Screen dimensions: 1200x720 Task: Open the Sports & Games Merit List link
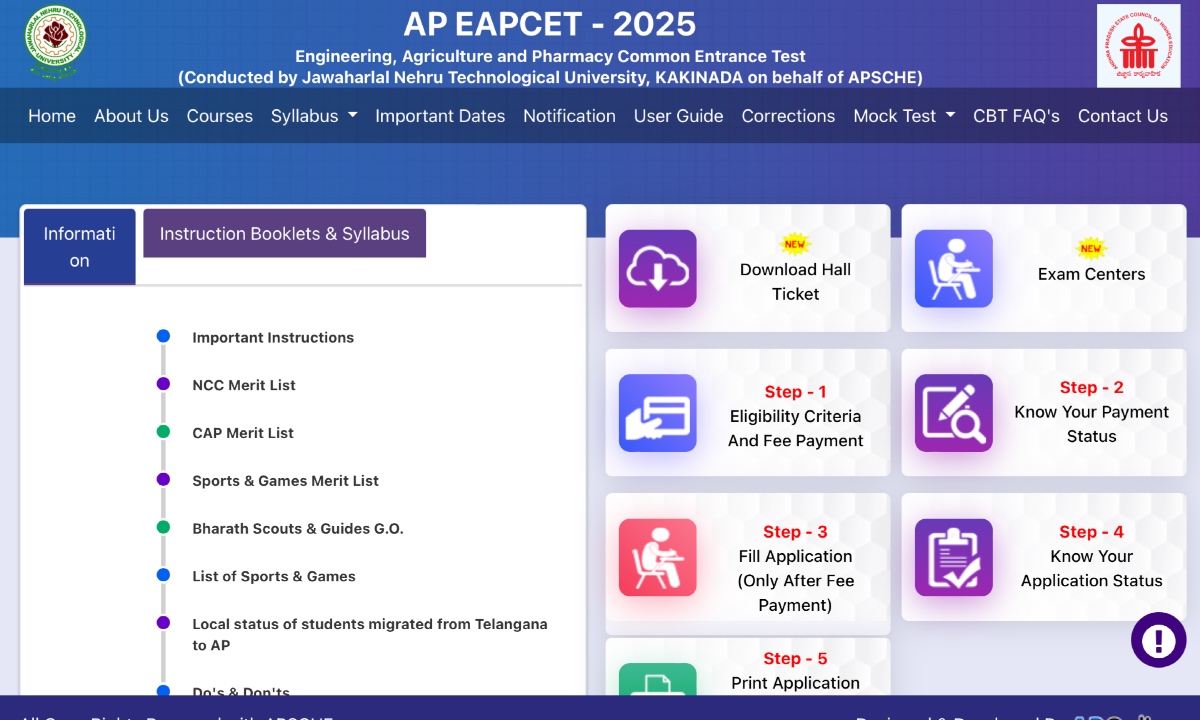point(285,481)
